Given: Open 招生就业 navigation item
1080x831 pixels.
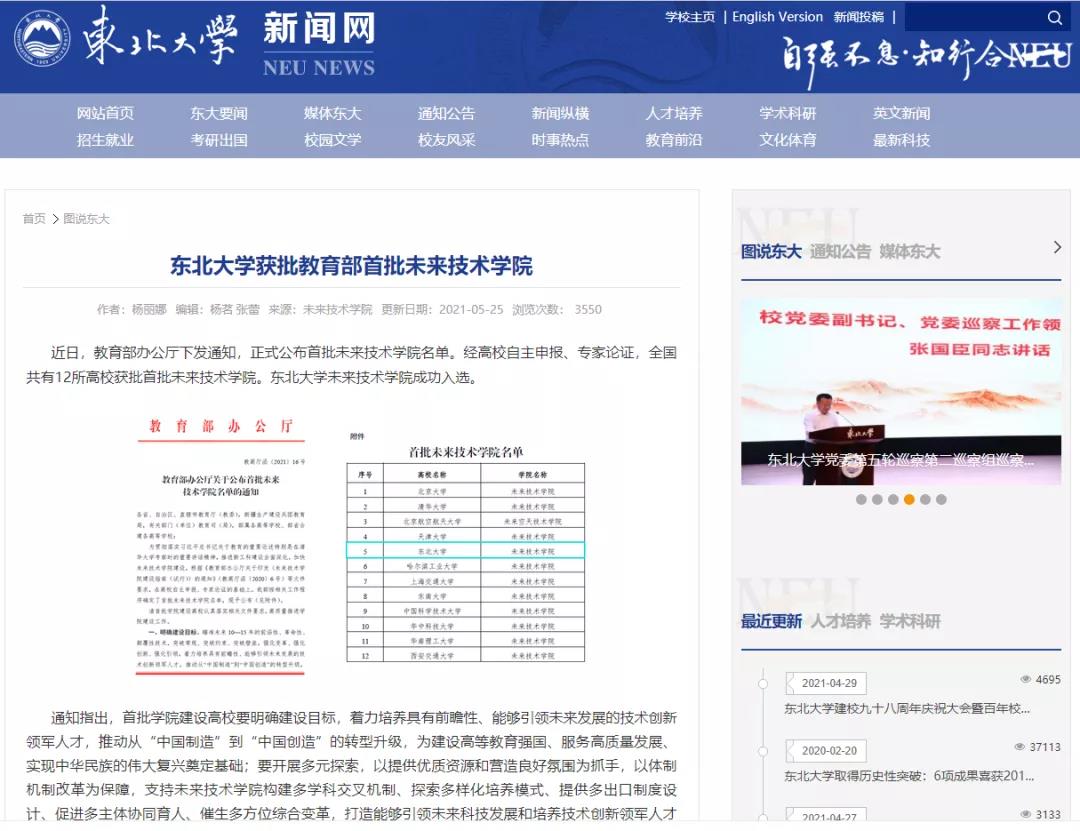Looking at the screenshot, I should pos(105,140).
